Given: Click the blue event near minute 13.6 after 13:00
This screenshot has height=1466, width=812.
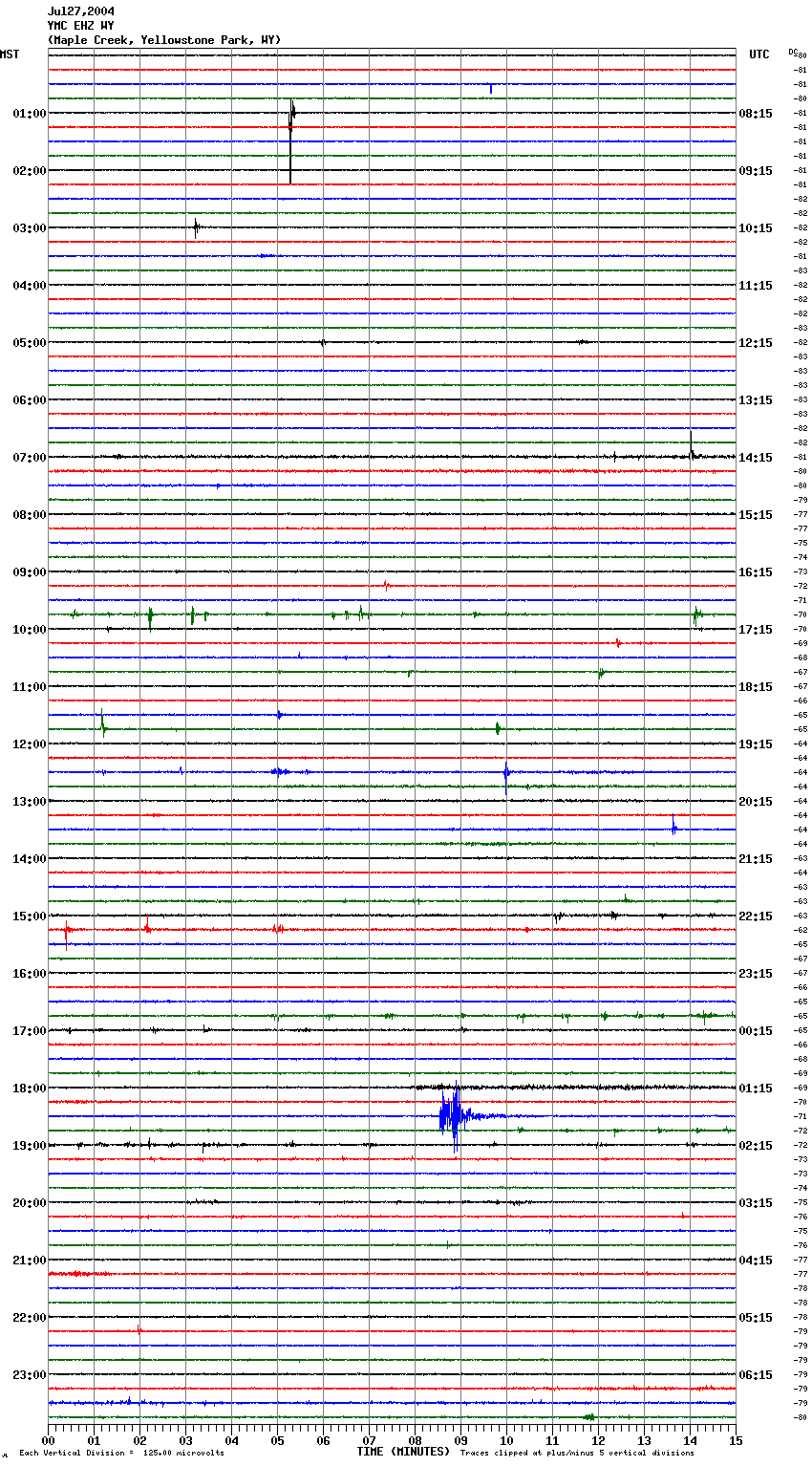Looking at the screenshot, I should (673, 826).
